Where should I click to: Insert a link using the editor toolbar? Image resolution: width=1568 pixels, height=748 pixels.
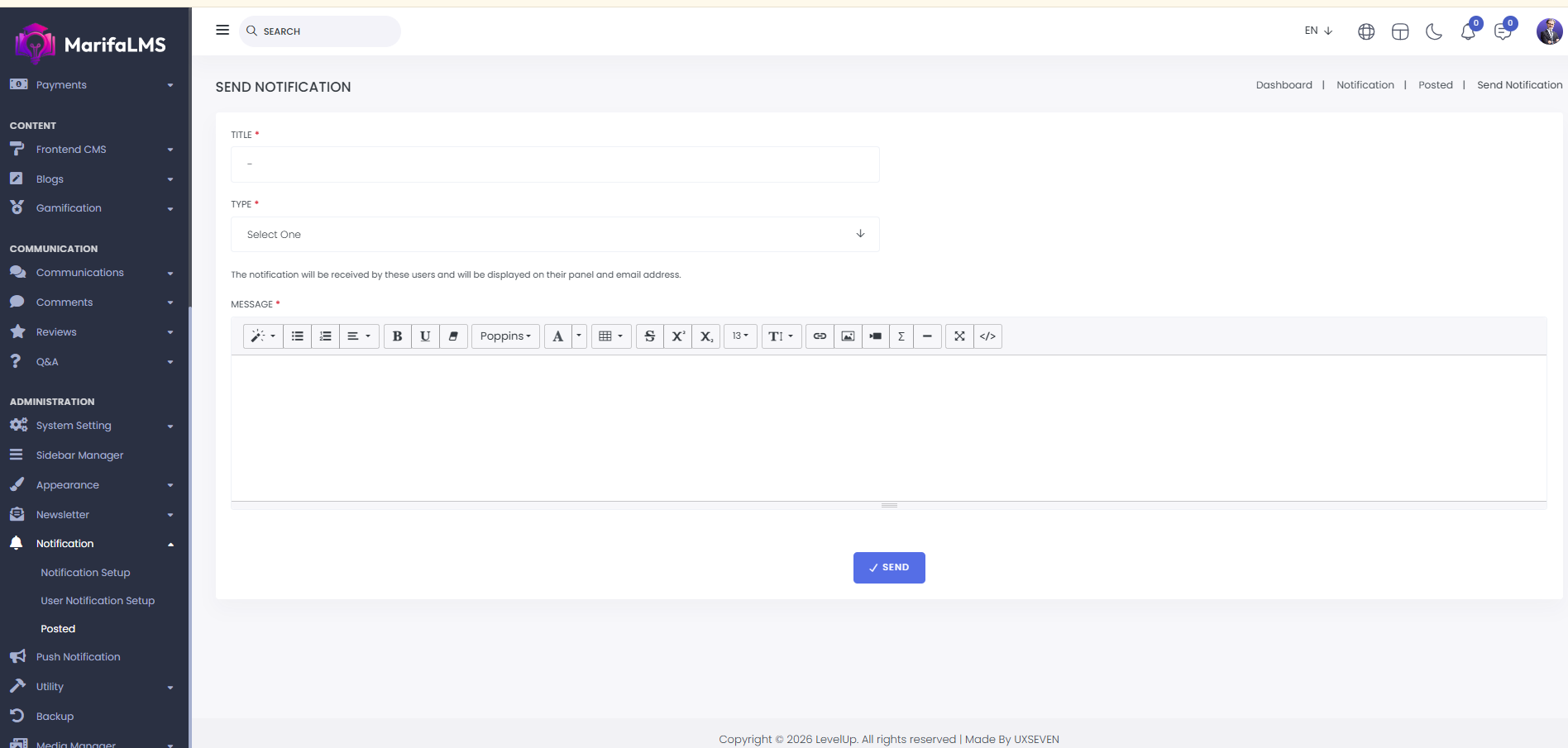tap(820, 336)
